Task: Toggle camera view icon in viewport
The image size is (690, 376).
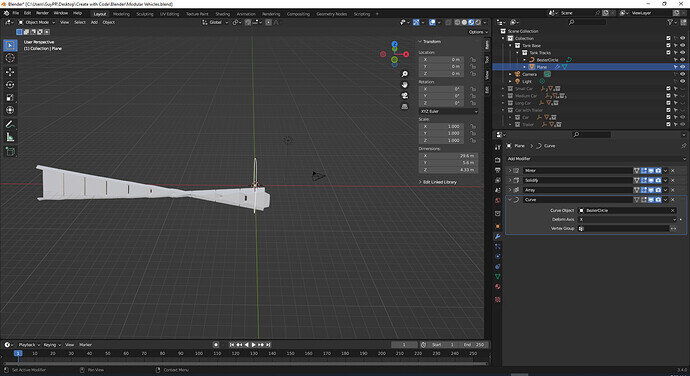Action: (404, 96)
